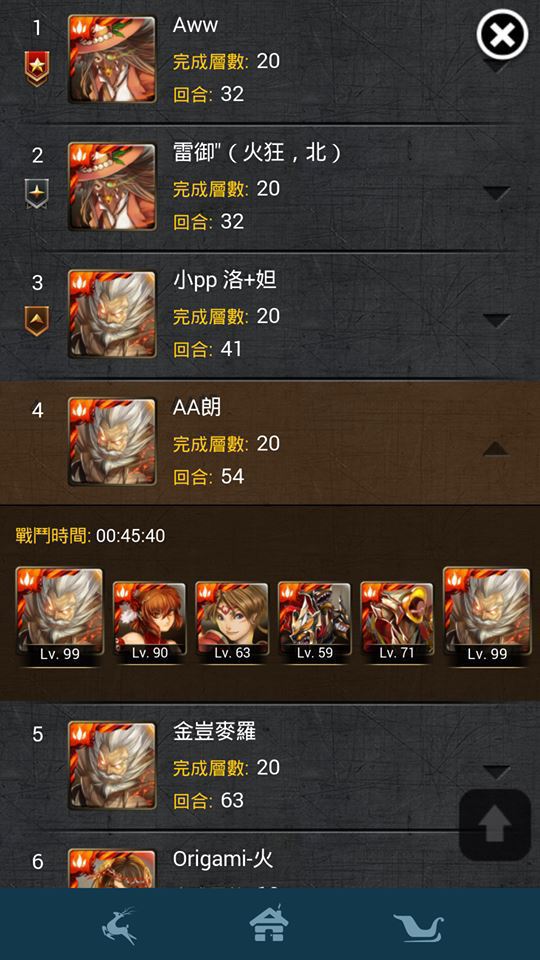
Task: Expand details for 金豈麥羅 entry
Action: point(496,771)
